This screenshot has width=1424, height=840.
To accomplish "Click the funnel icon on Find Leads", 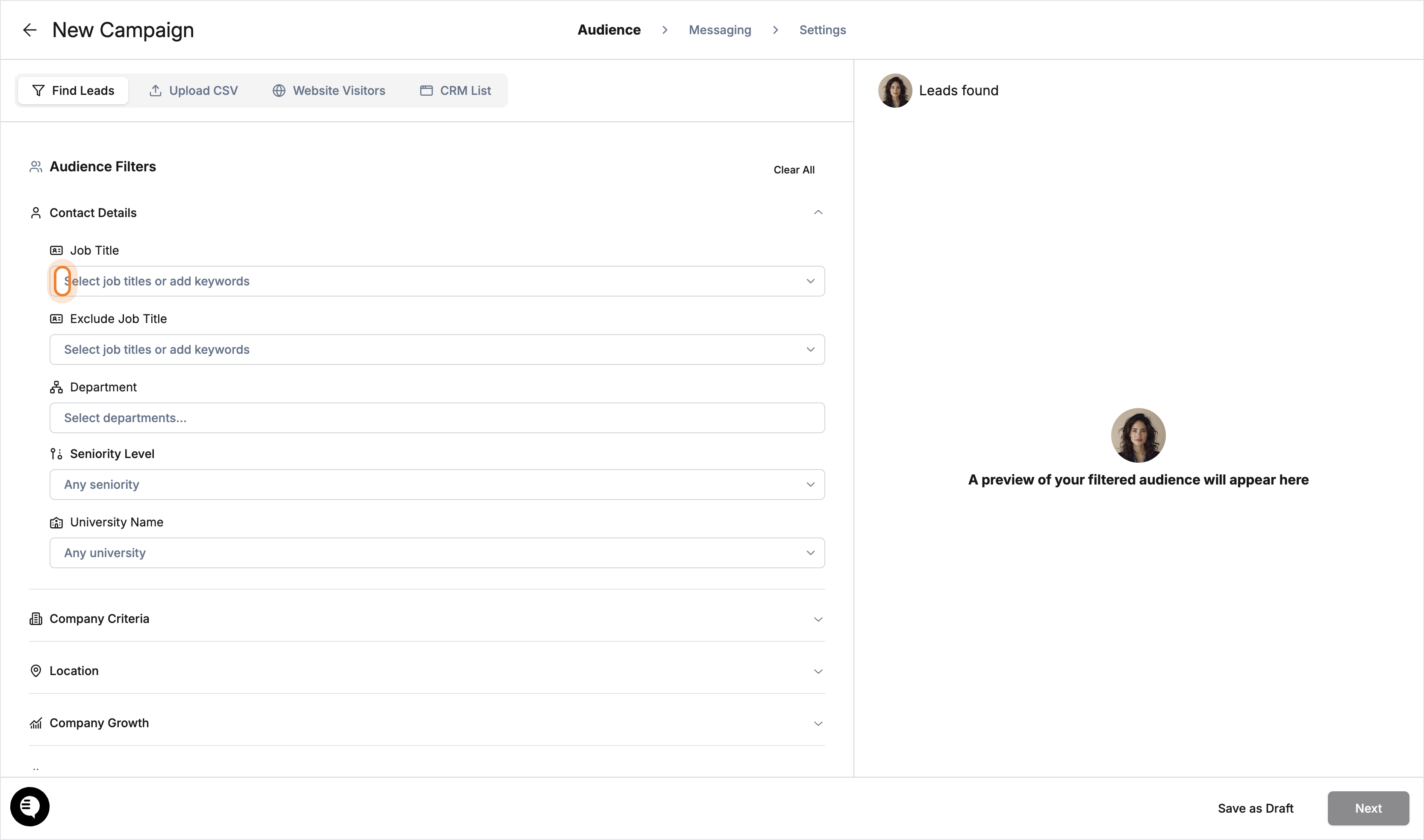I will point(38,91).
